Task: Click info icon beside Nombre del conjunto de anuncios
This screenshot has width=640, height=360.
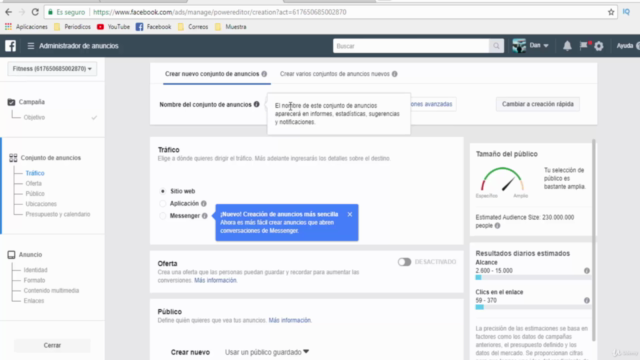Action: [x=256, y=104]
